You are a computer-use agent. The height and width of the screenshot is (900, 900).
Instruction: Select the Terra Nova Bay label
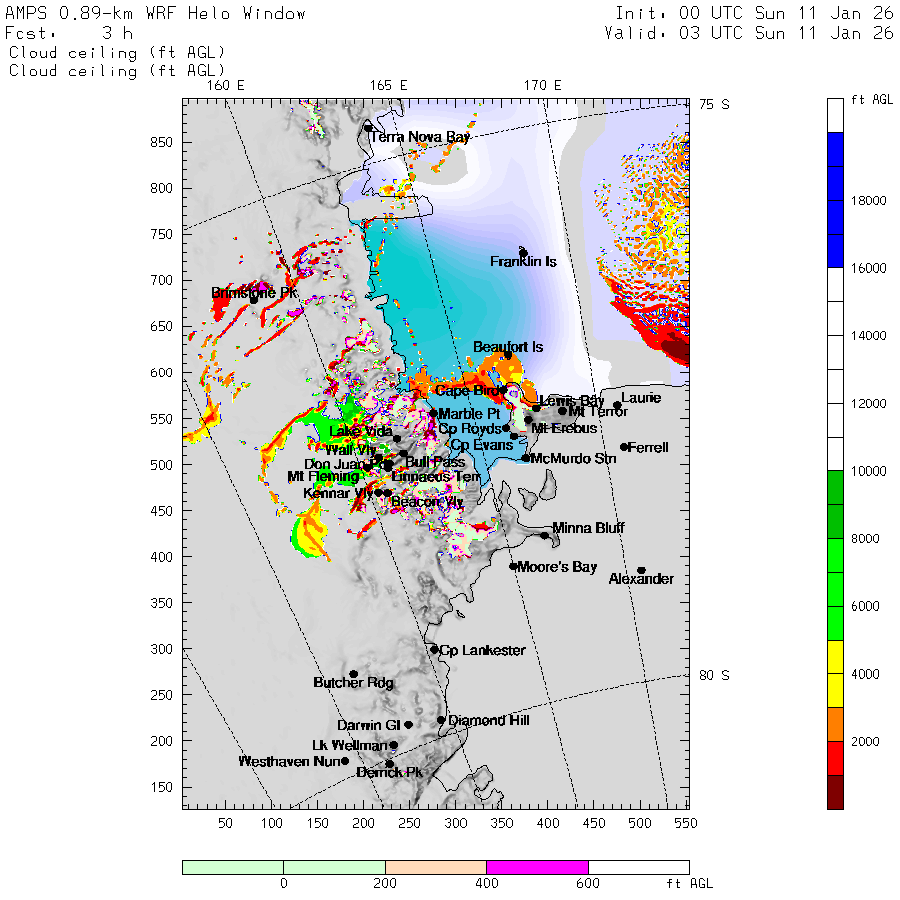(x=420, y=137)
